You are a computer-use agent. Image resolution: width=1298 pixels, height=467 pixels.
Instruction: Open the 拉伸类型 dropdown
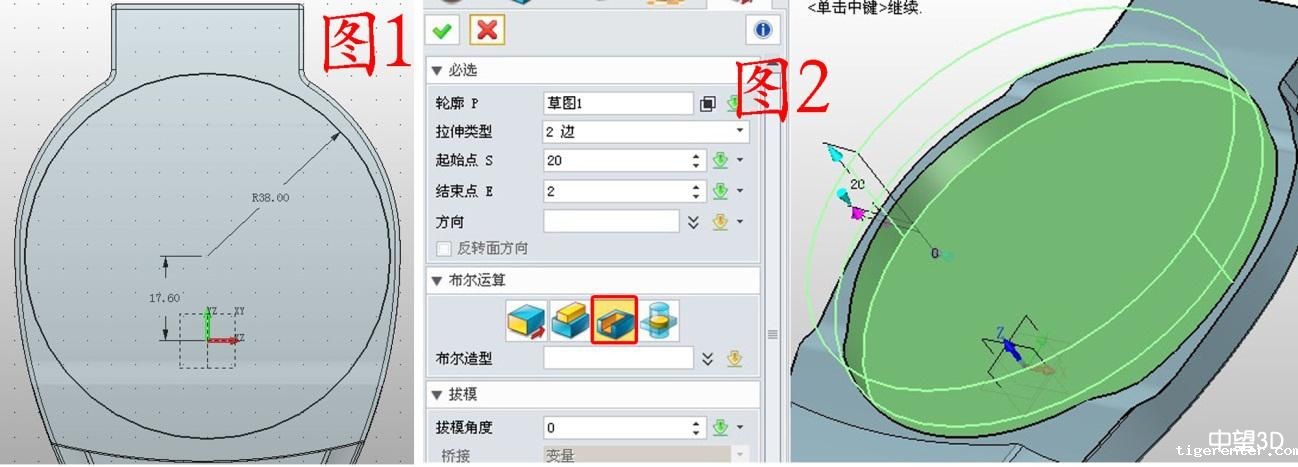click(x=646, y=131)
